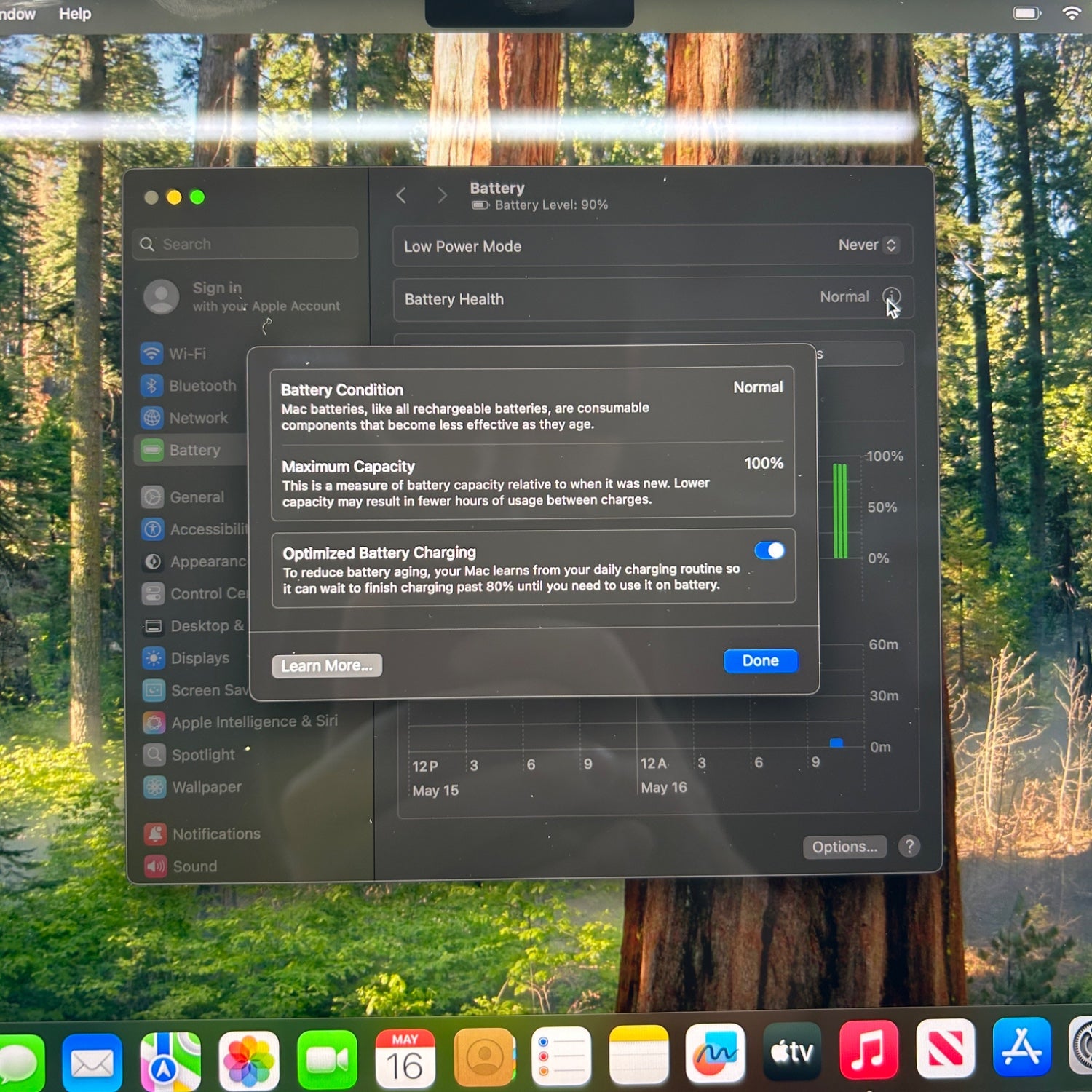Image resolution: width=1092 pixels, height=1092 pixels.
Task: Open Contacts from the Dock
Action: point(484,1056)
